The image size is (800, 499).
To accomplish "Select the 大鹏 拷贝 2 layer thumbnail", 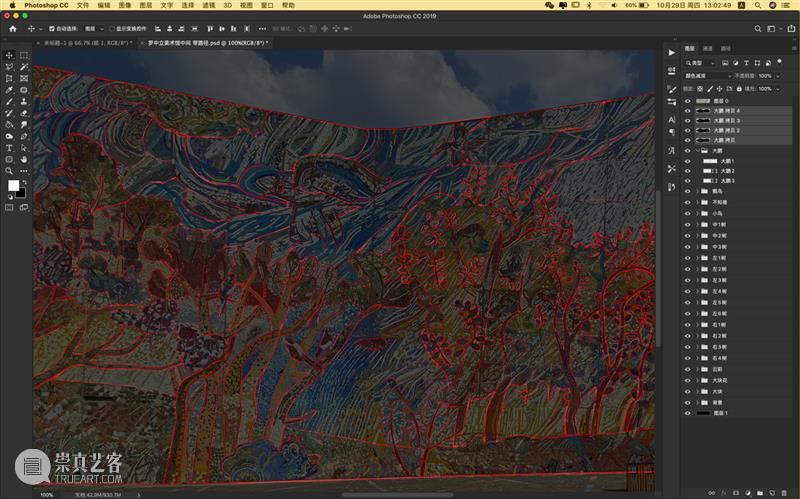I will click(703, 131).
